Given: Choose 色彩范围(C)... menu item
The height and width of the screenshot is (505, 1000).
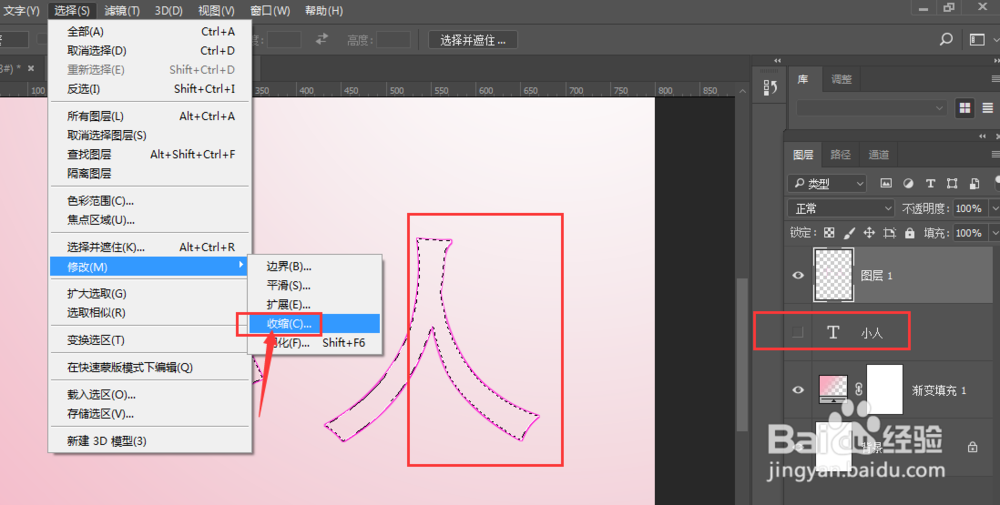Looking at the screenshot, I should tap(151, 201).
